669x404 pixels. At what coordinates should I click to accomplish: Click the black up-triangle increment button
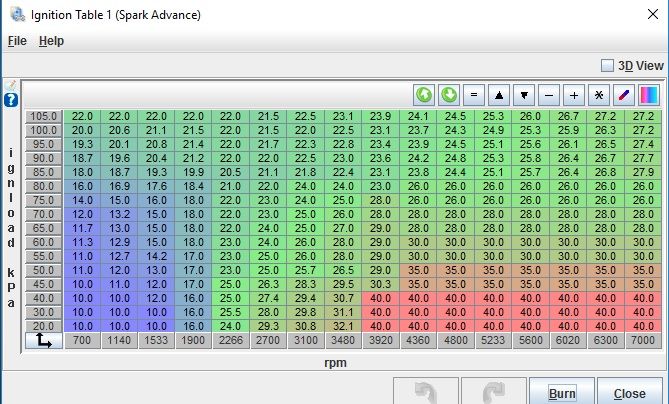point(499,95)
